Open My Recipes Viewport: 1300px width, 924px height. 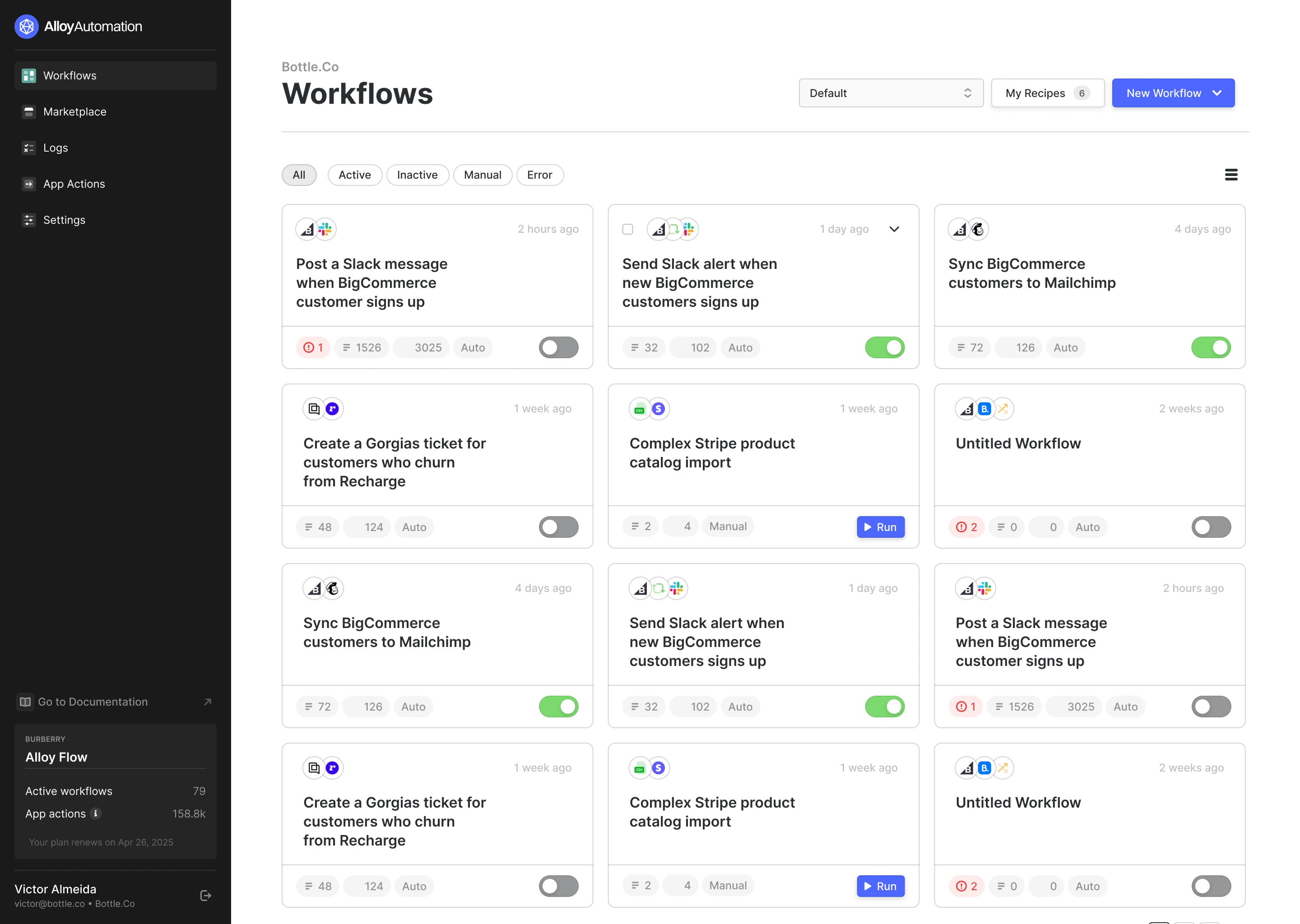click(1048, 93)
